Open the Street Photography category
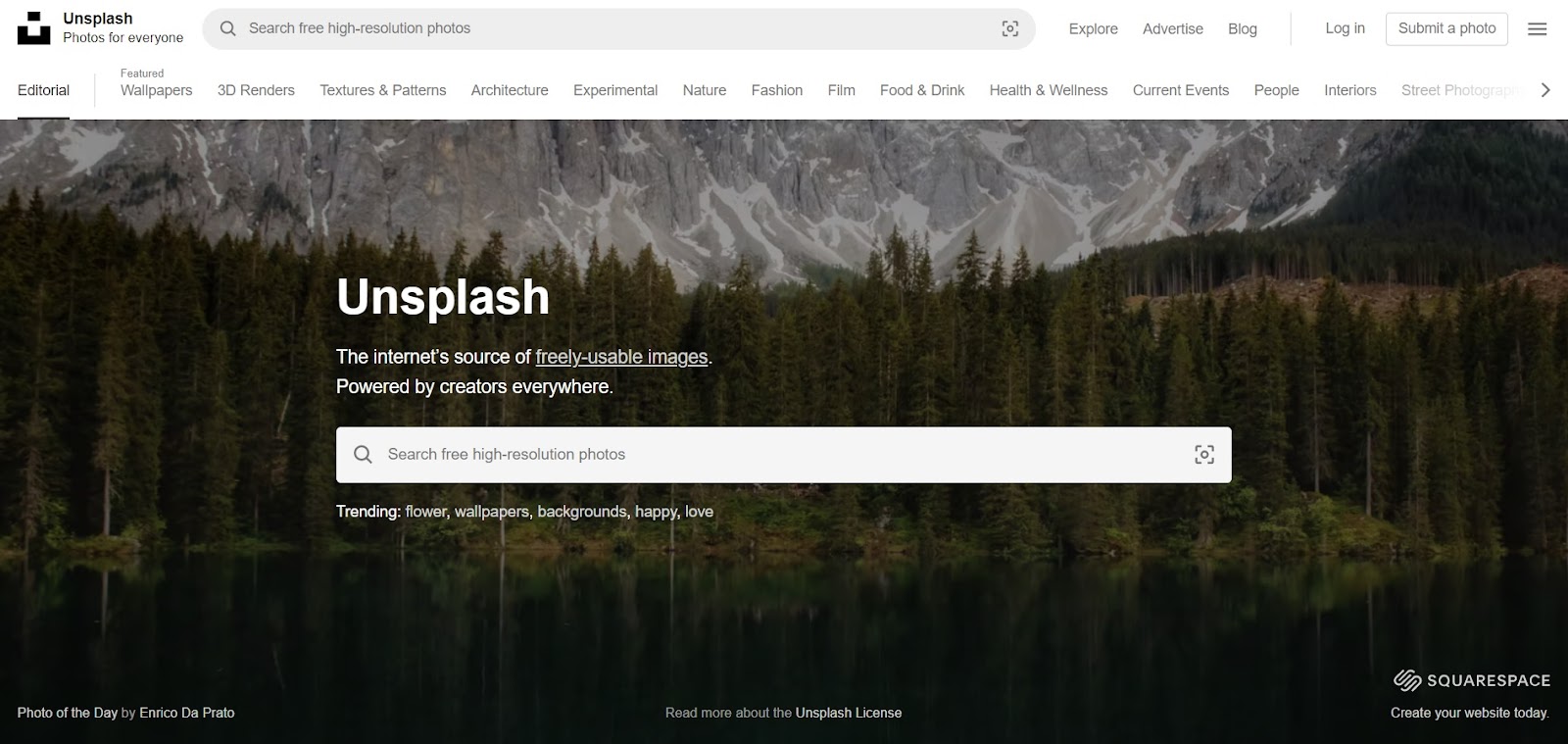This screenshot has width=1568, height=744. [1460, 90]
